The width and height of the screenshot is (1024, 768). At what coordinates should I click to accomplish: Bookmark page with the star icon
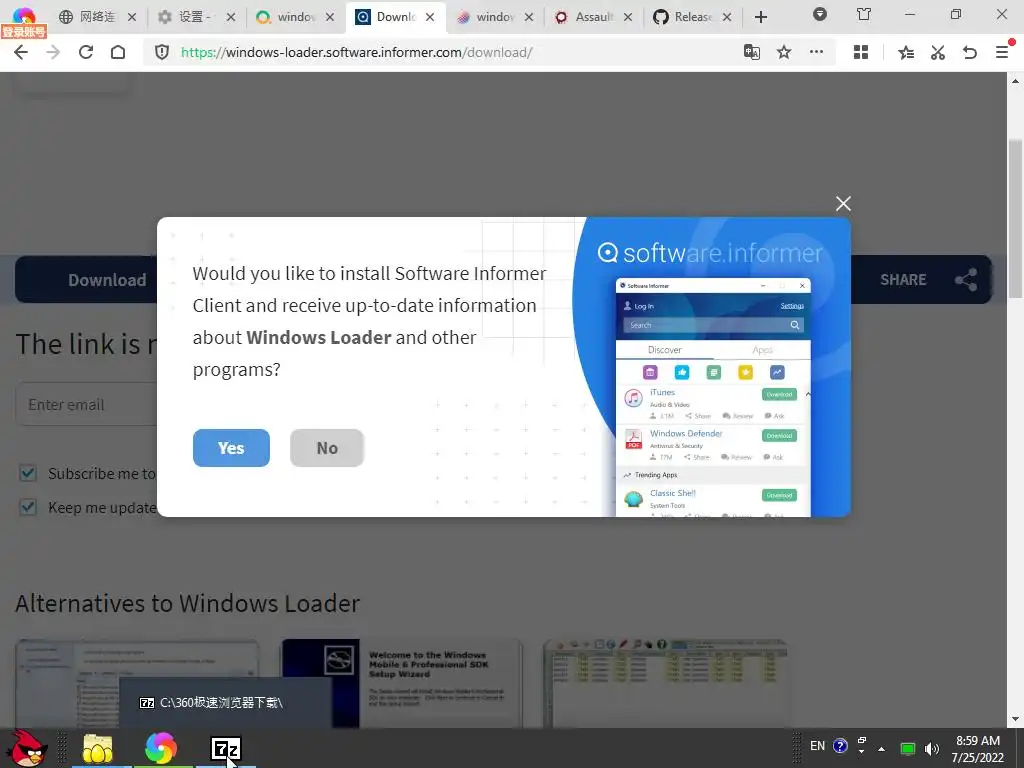coord(784,52)
